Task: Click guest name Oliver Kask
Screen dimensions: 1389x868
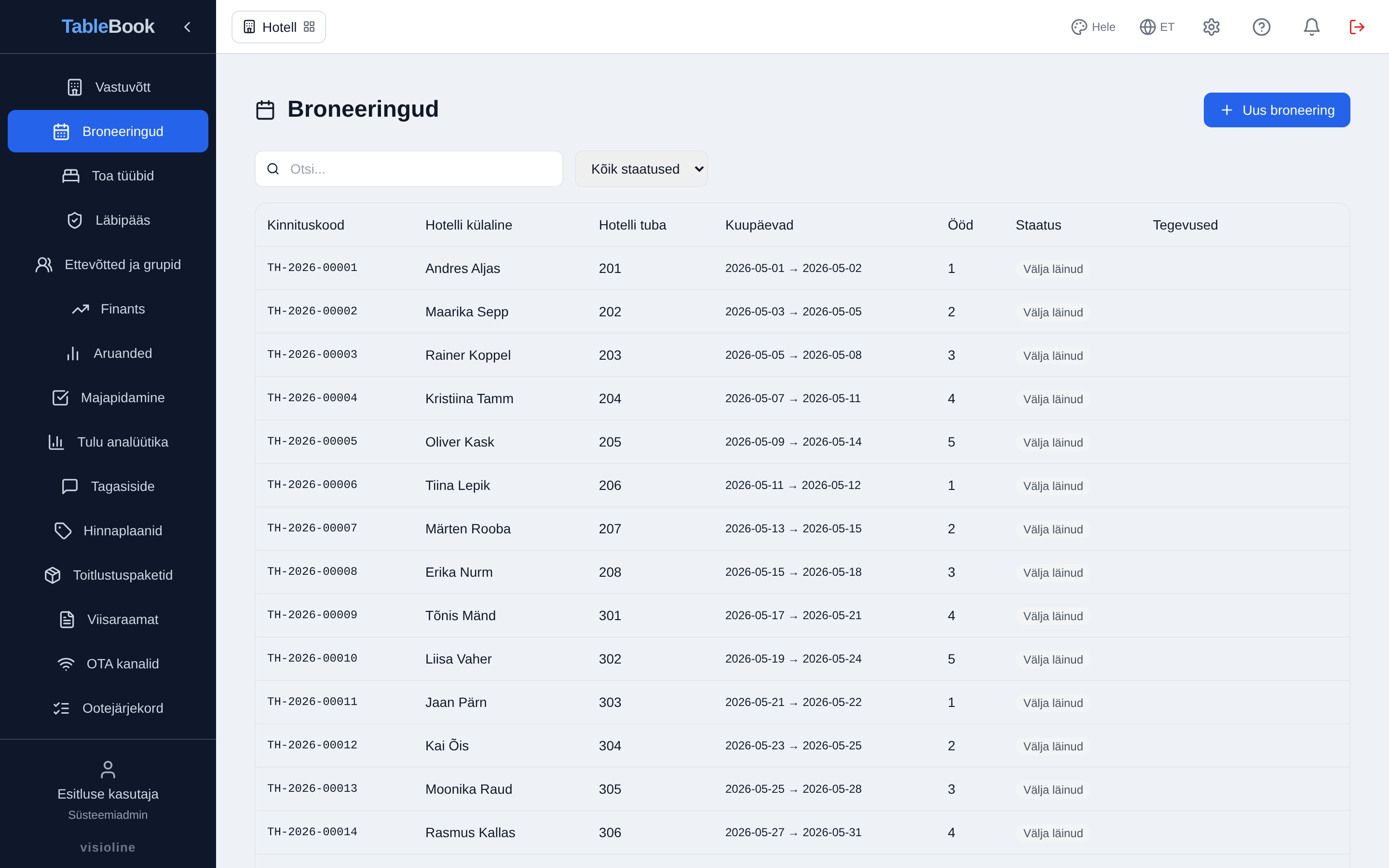Action: (x=459, y=442)
